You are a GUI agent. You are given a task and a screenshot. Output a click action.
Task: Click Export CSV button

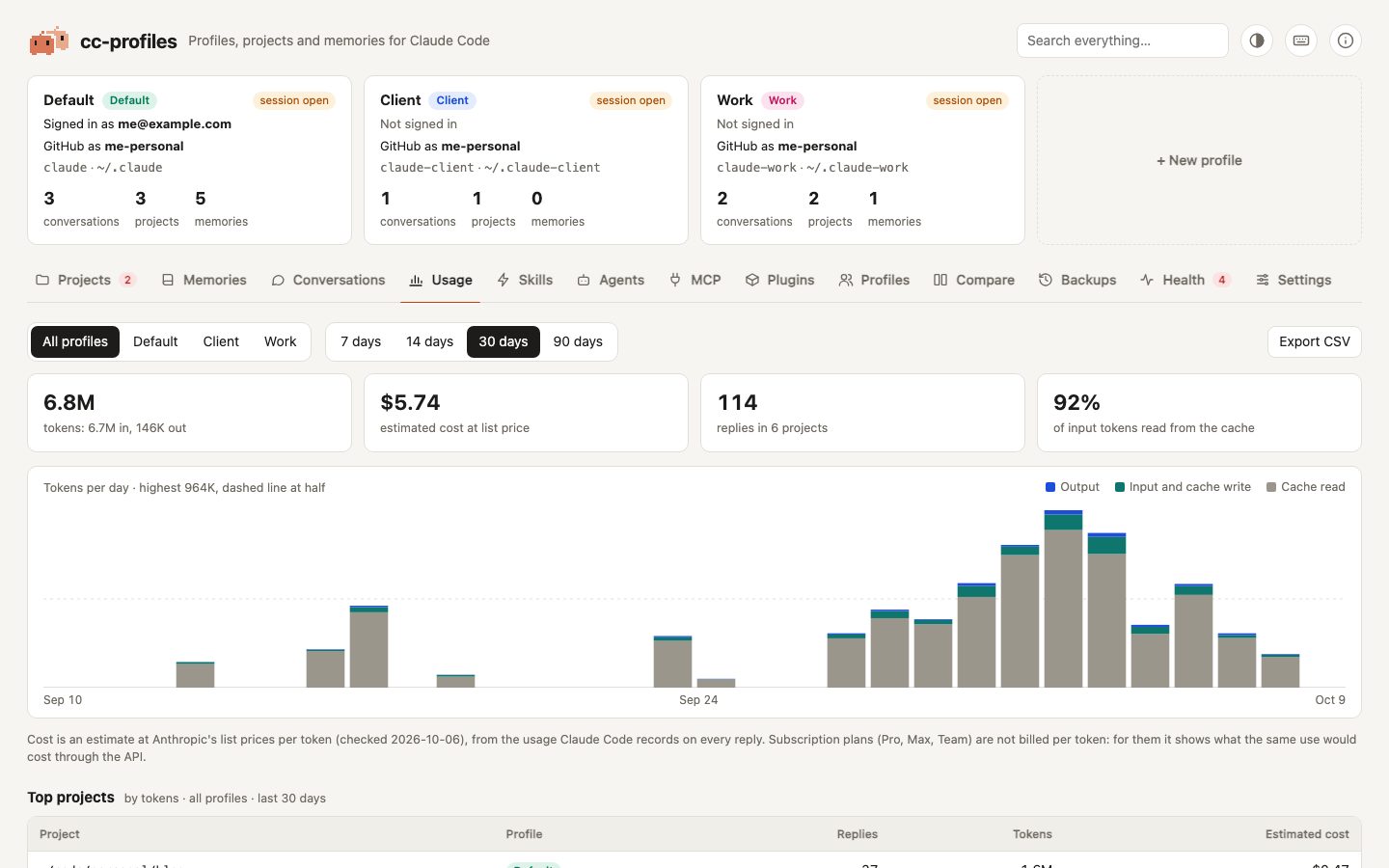click(x=1315, y=341)
